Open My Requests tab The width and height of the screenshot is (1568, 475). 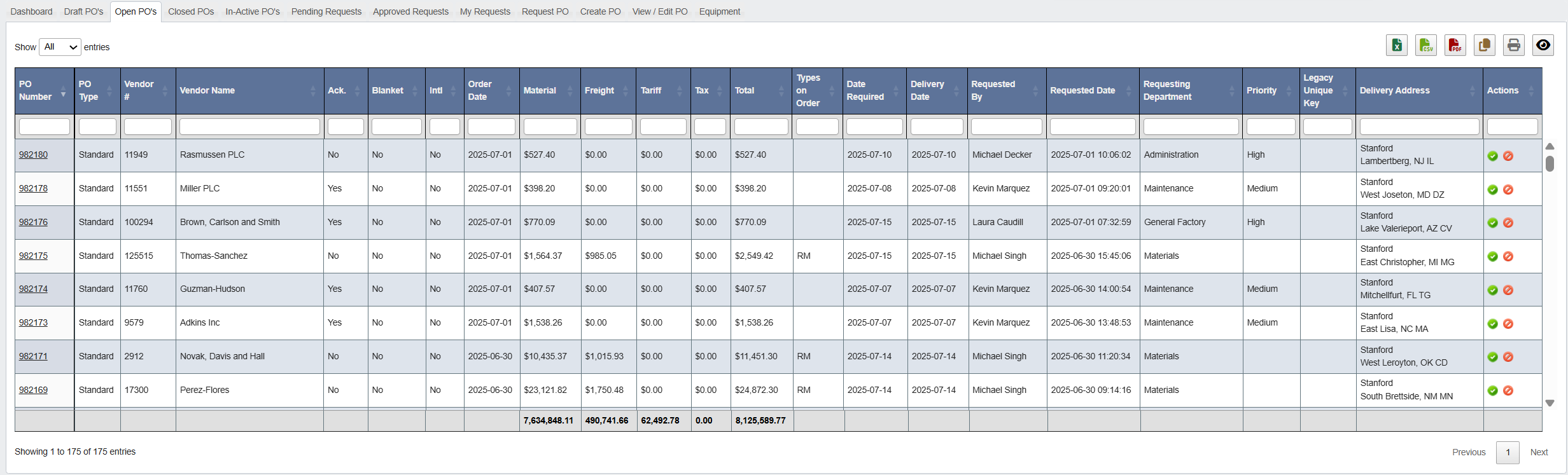tap(485, 11)
